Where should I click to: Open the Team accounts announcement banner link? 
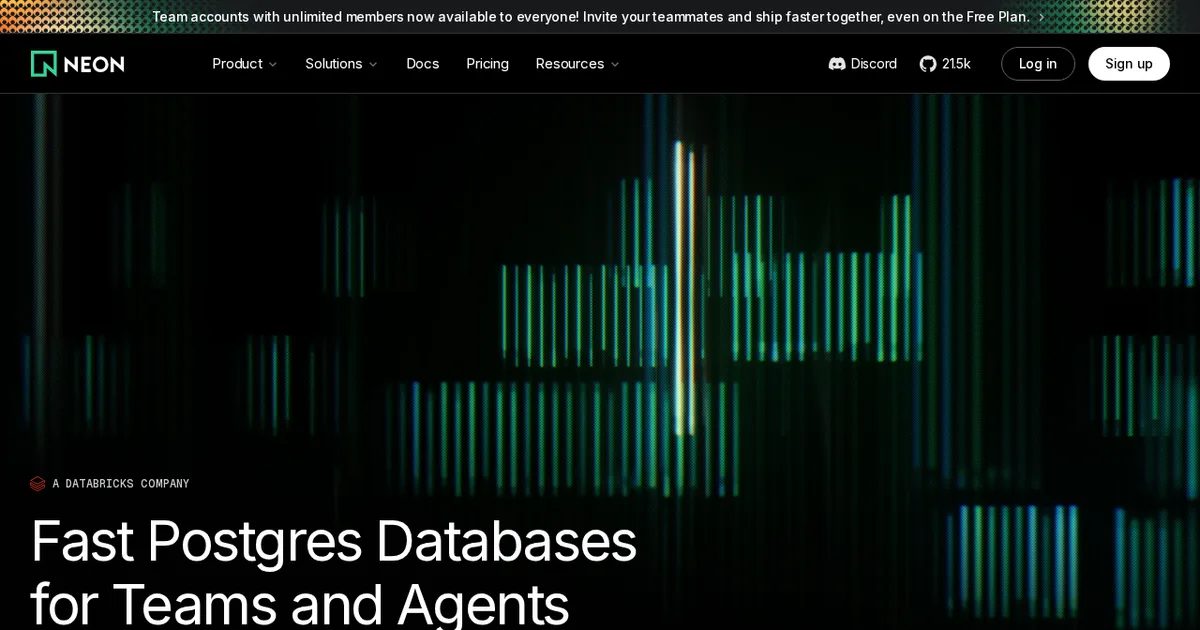pos(599,17)
